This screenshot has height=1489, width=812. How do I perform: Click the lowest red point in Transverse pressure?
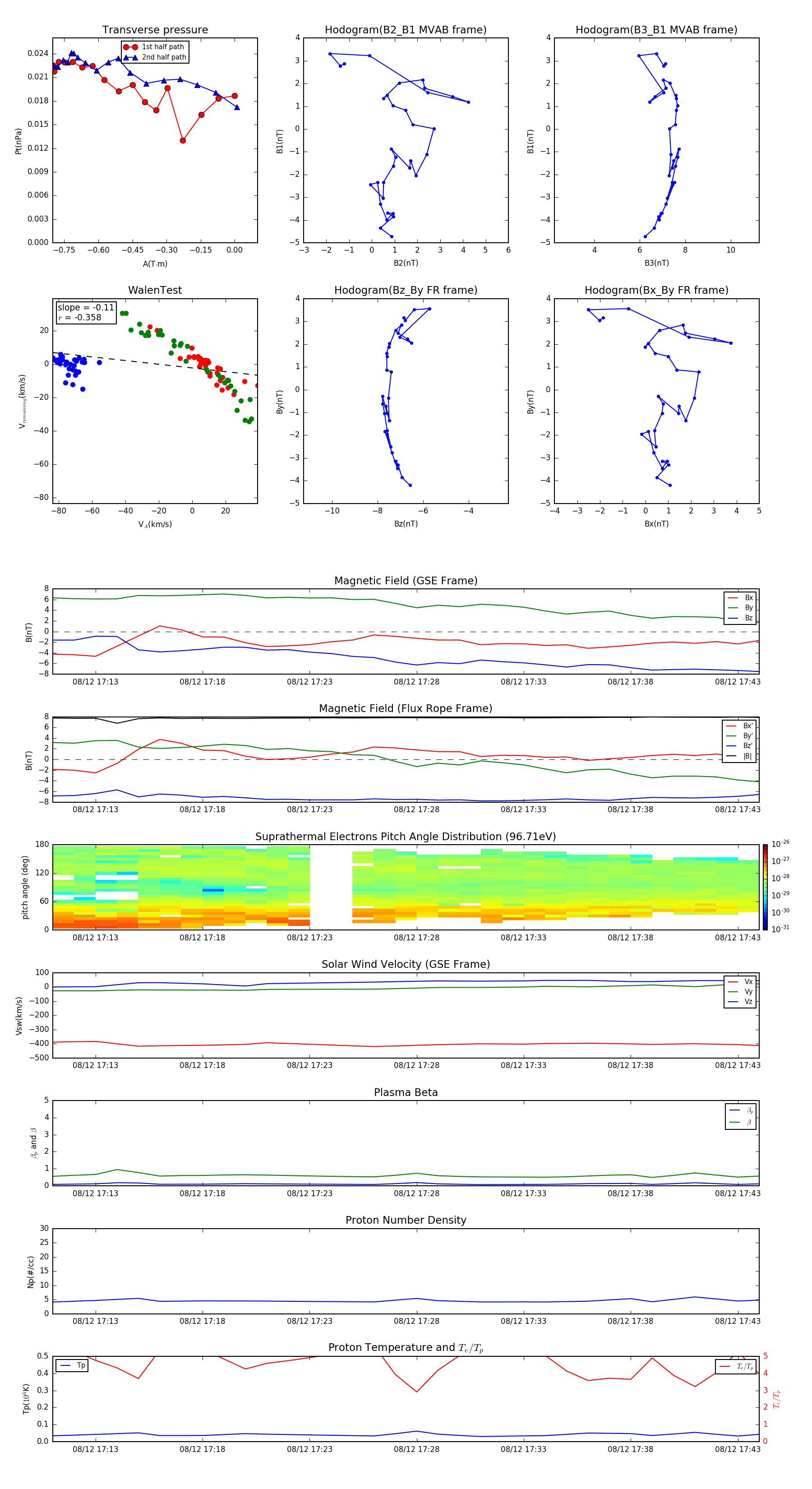(x=183, y=140)
